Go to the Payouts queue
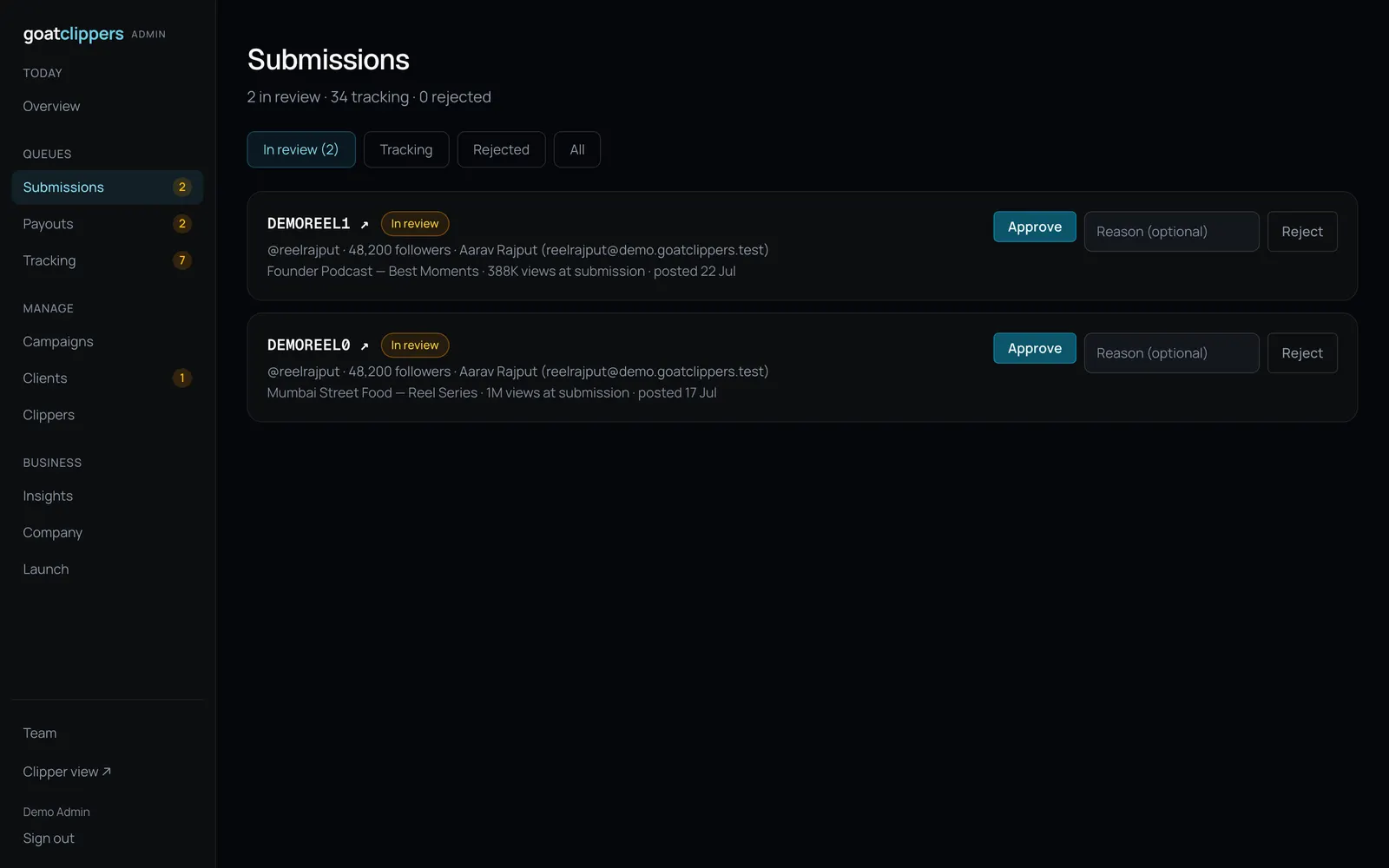Viewport: 1389px width, 868px height. coord(108,224)
